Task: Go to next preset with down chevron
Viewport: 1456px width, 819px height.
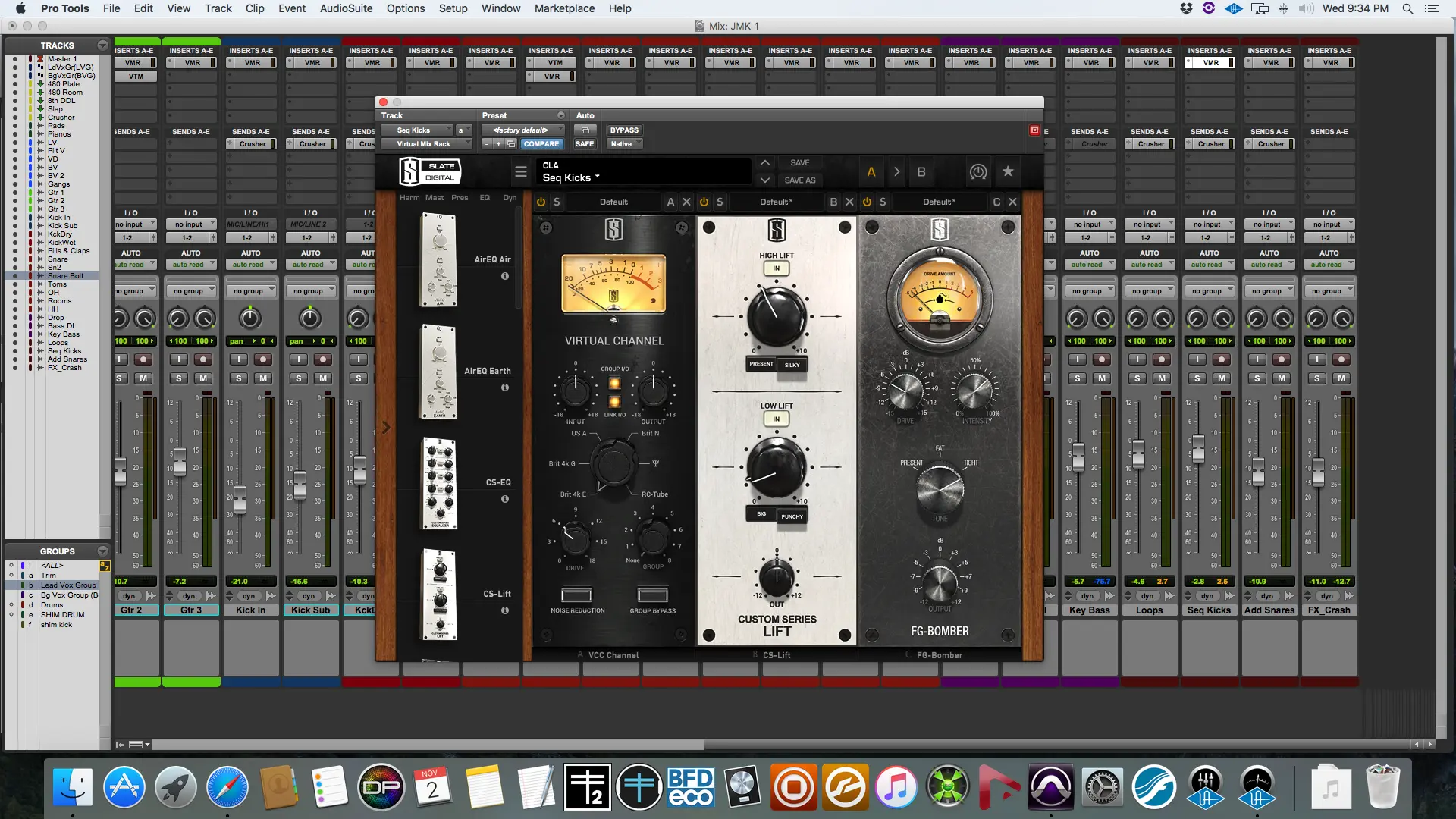Action: point(765,180)
